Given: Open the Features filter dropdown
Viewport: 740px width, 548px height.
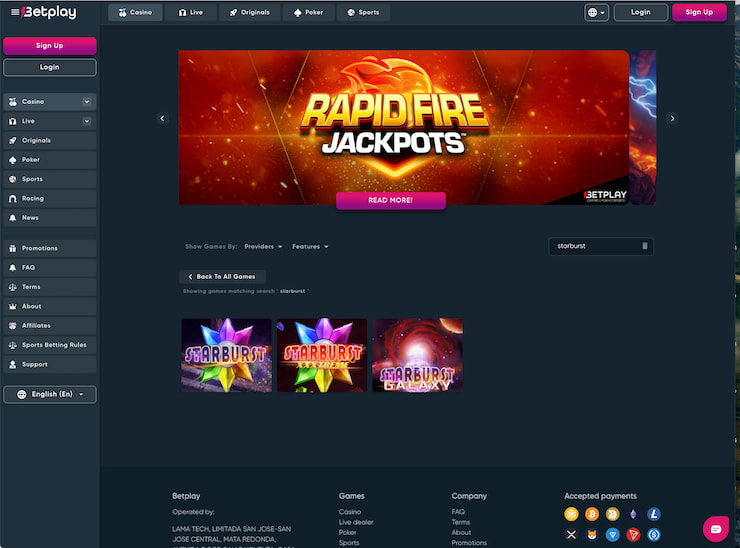Looking at the screenshot, I should point(310,246).
